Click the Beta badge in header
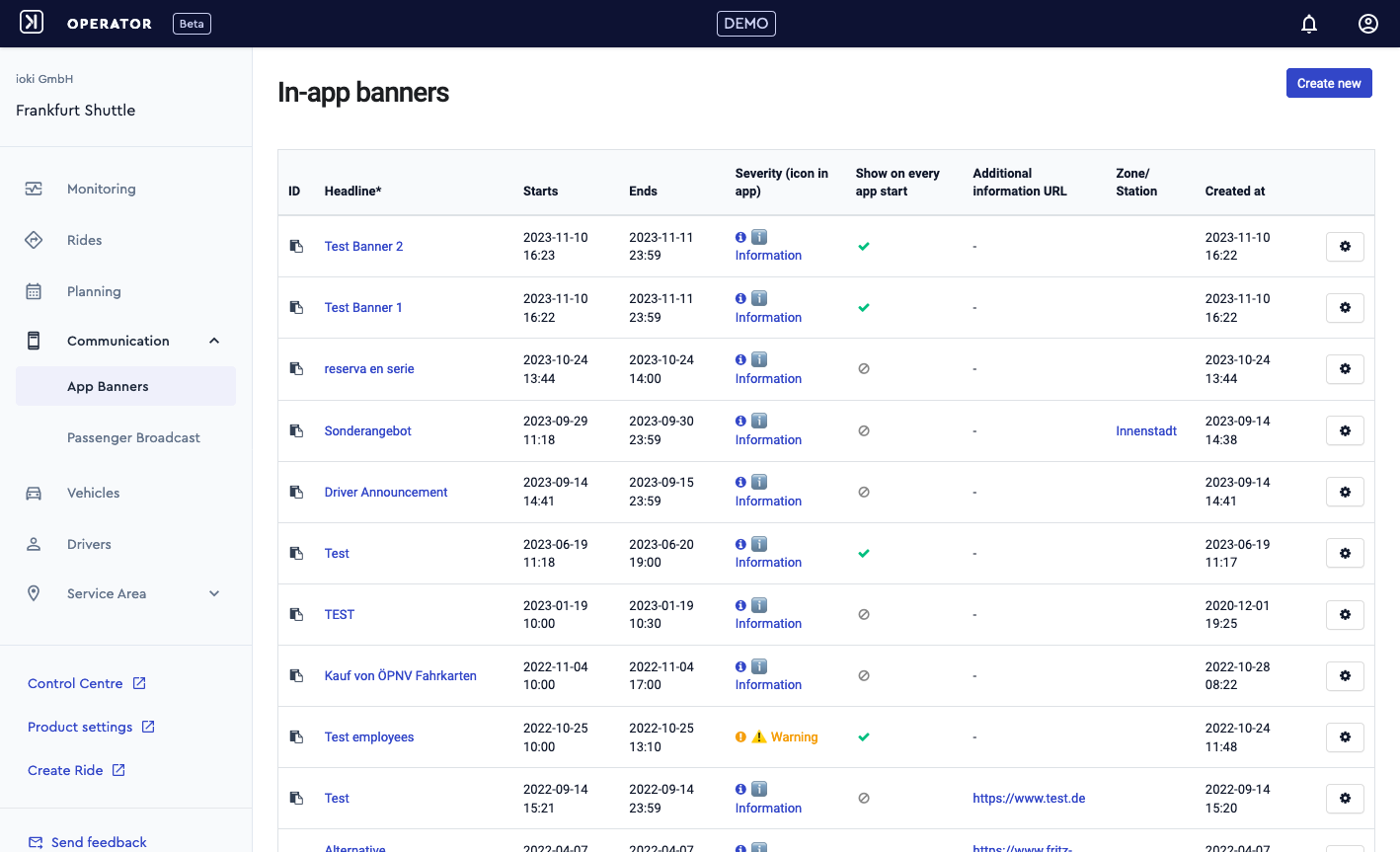Screen dimensions: 1400x852 192,24
